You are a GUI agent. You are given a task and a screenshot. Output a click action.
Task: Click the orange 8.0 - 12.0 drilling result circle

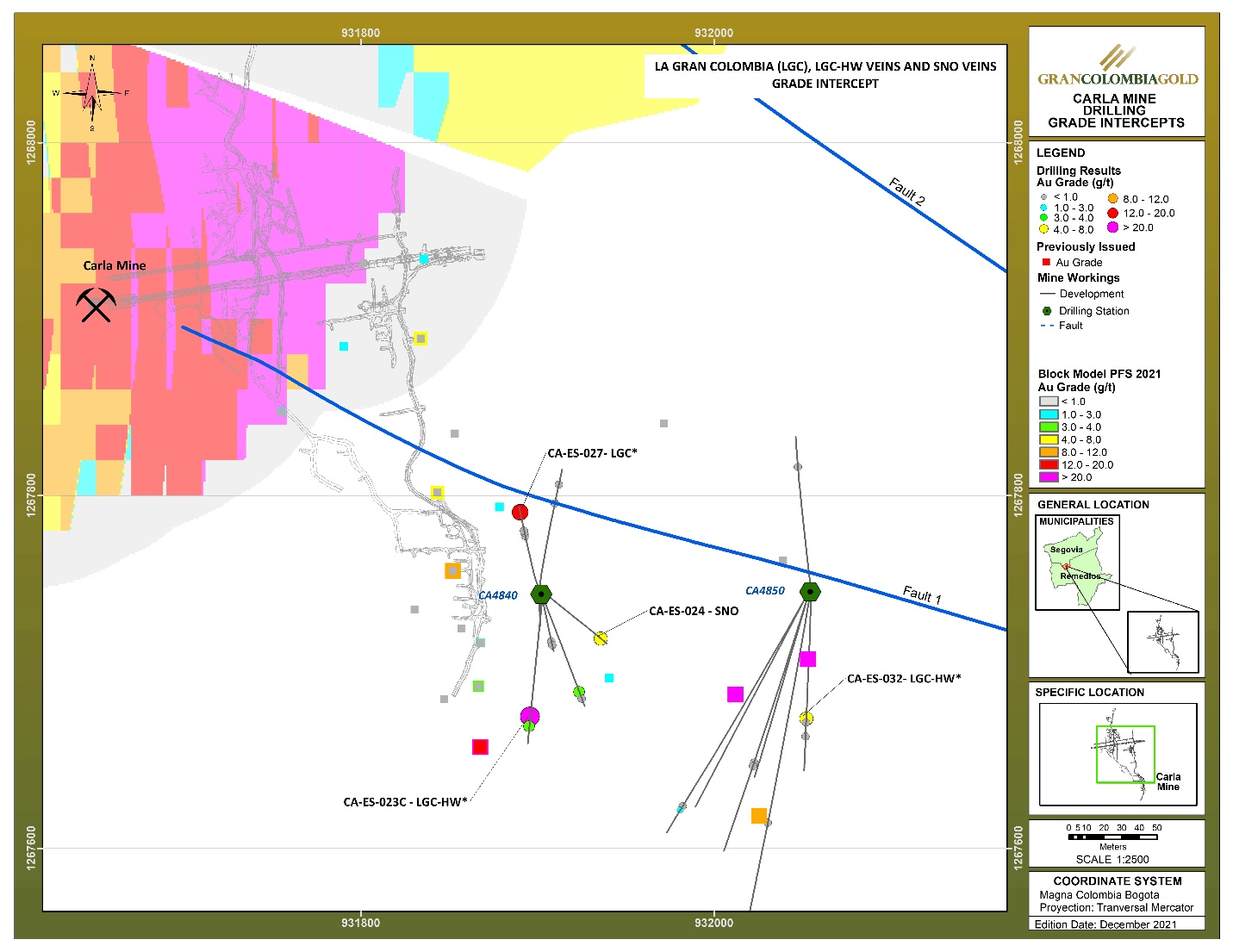1113,198
